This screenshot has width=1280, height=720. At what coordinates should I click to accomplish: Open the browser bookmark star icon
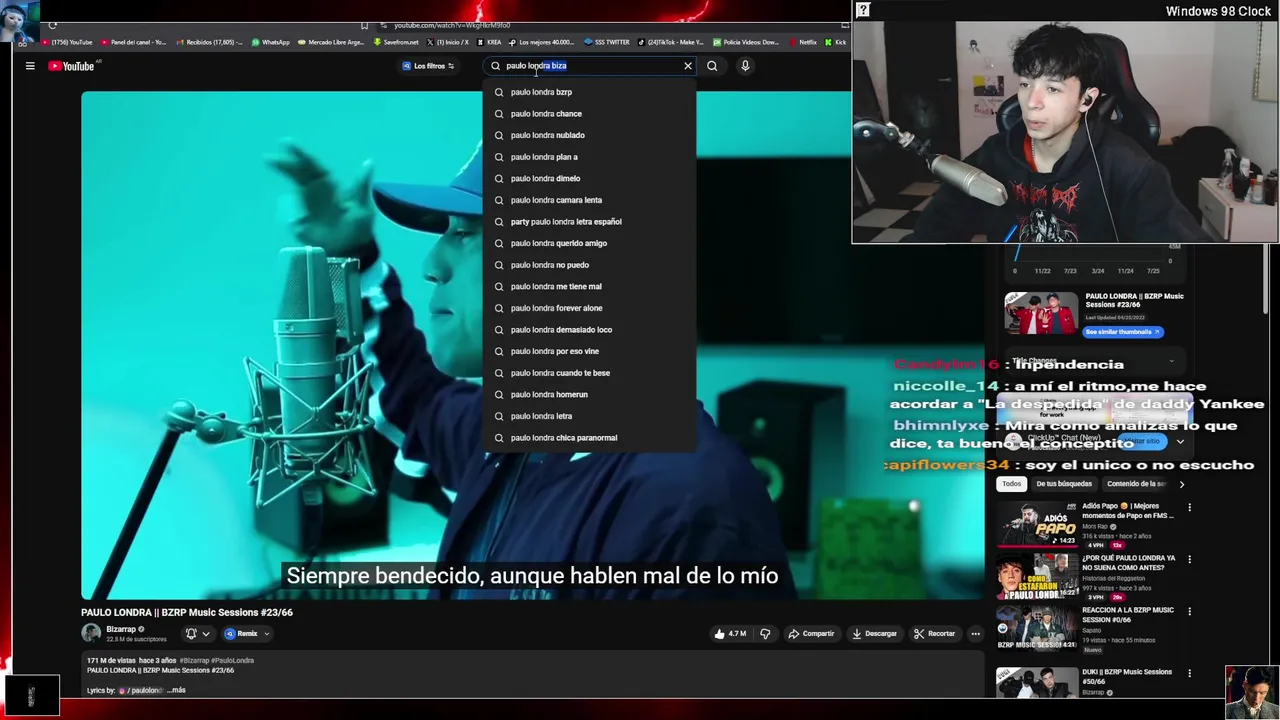(x=364, y=25)
